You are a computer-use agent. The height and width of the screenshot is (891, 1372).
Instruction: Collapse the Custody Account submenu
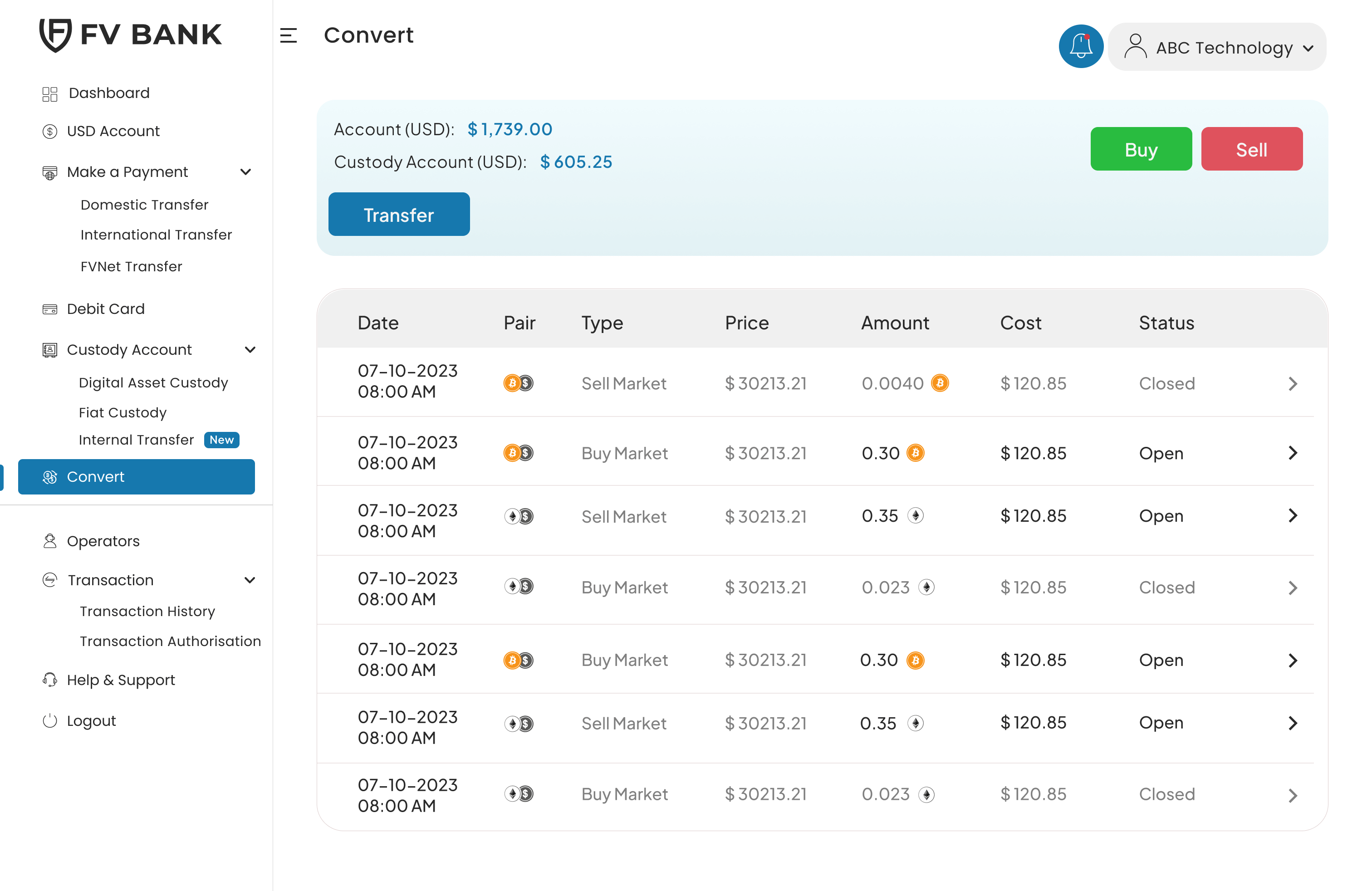point(250,350)
